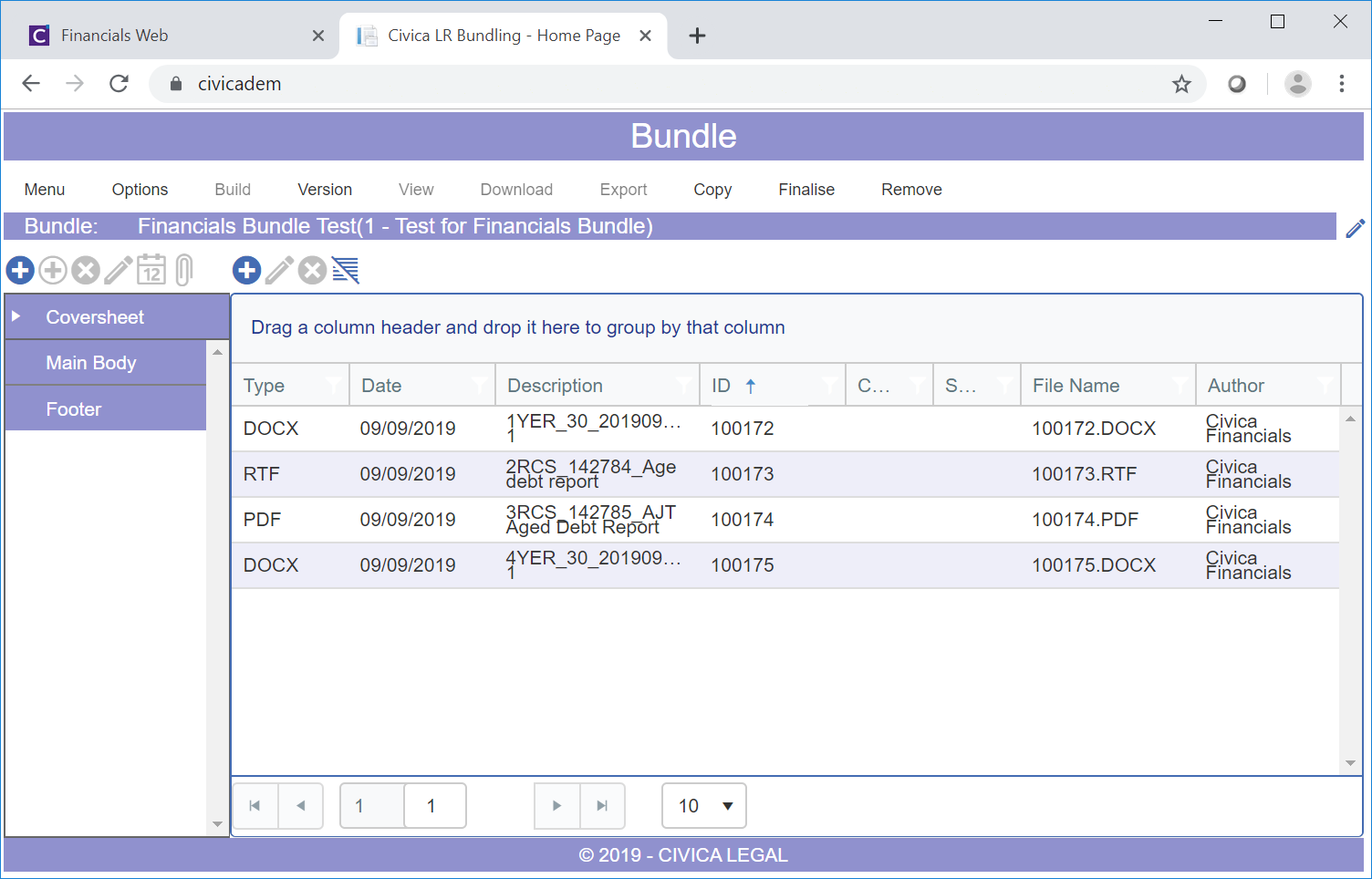The height and width of the screenshot is (879, 1372).
Task: Open the Date column filter
Action: pyautogui.click(x=479, y=386)
